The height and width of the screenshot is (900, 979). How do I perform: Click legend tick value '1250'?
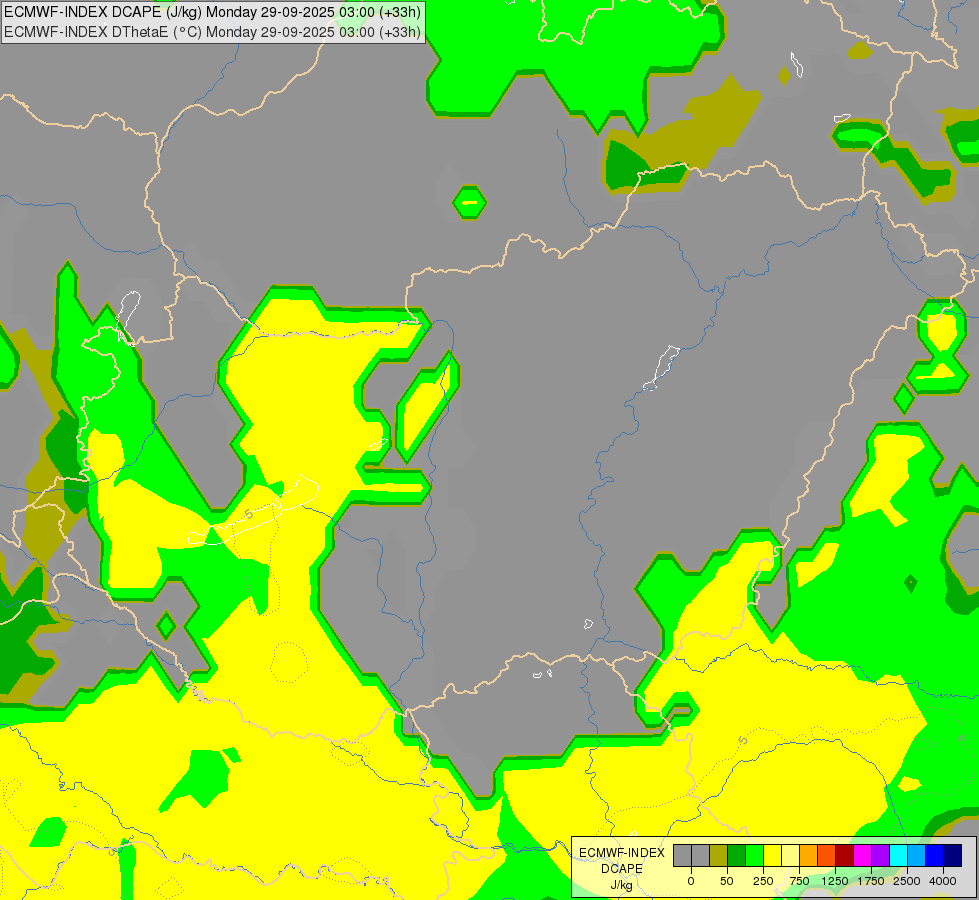click(835, 881)
